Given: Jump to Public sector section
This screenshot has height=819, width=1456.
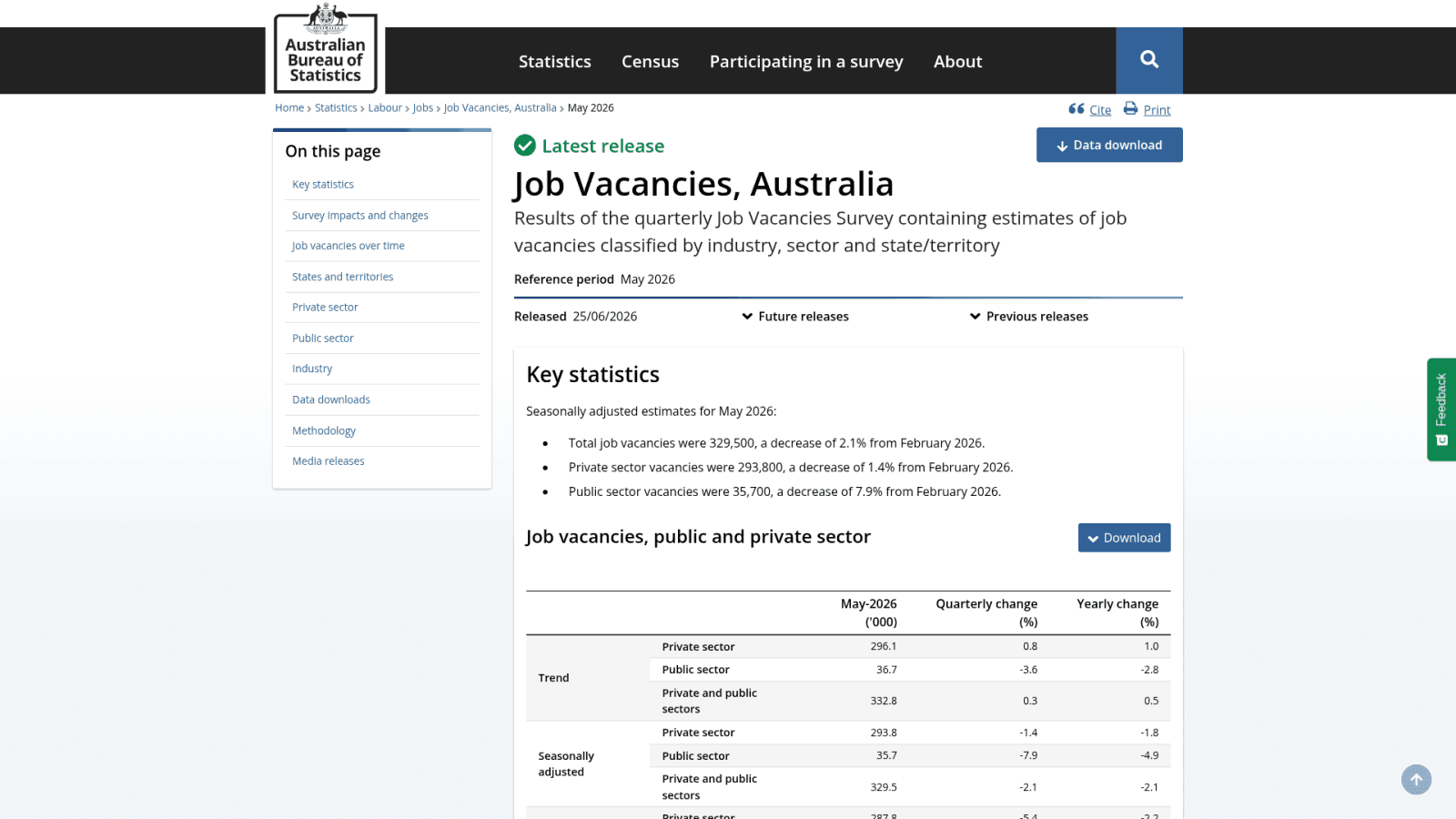Looking at the screenshot, I should (323, 339).
